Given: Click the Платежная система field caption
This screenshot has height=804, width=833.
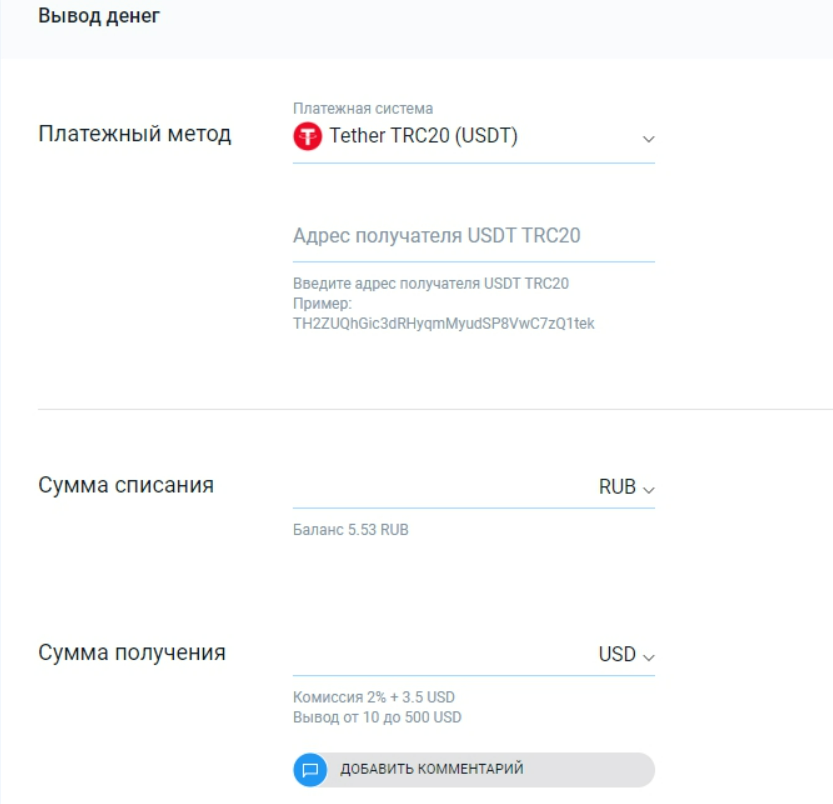Looking at the screenshot, I should pyautogui.click(x=363, y=108).
